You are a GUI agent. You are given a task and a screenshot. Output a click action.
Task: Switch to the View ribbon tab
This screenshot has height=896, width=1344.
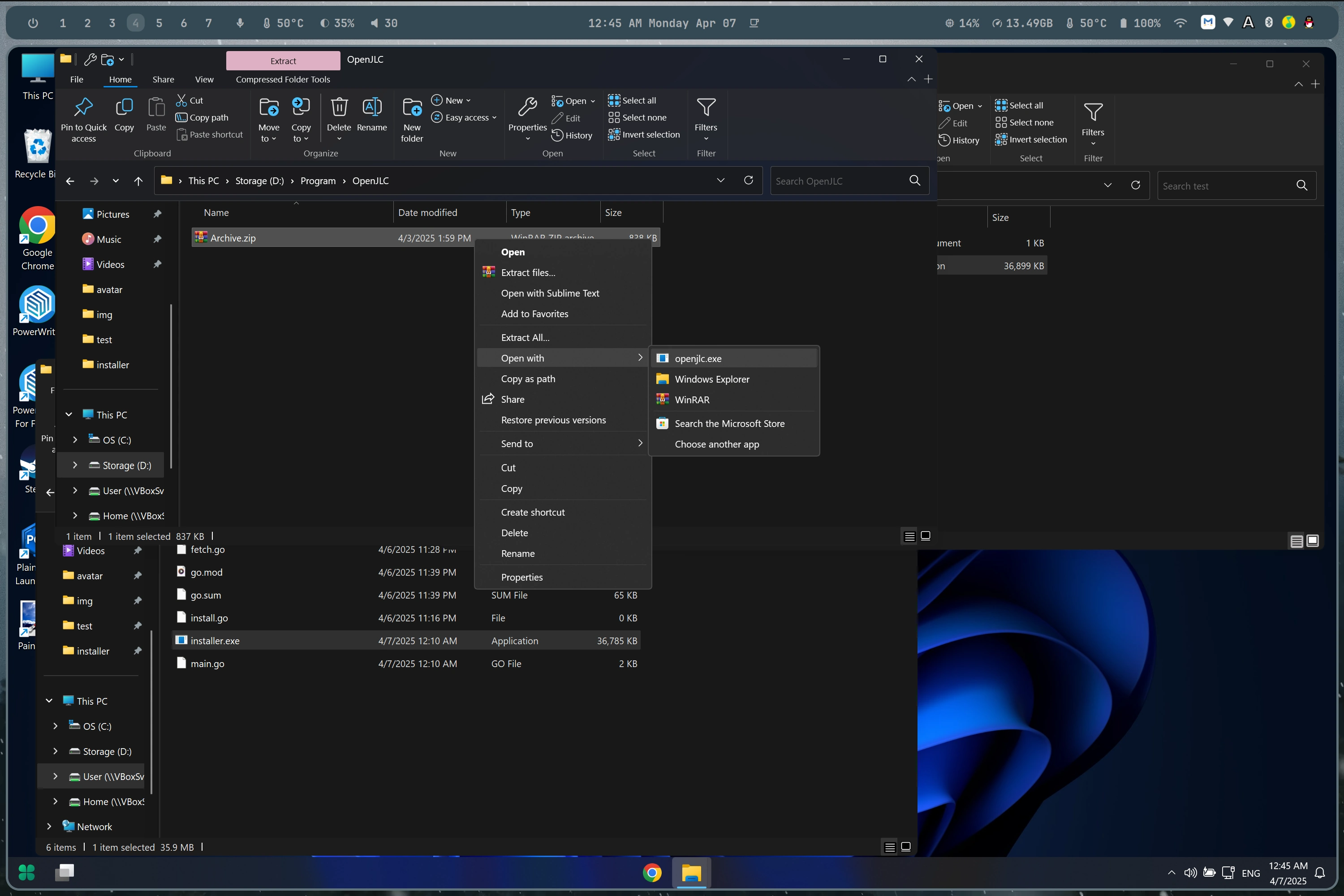coord(204,79)
